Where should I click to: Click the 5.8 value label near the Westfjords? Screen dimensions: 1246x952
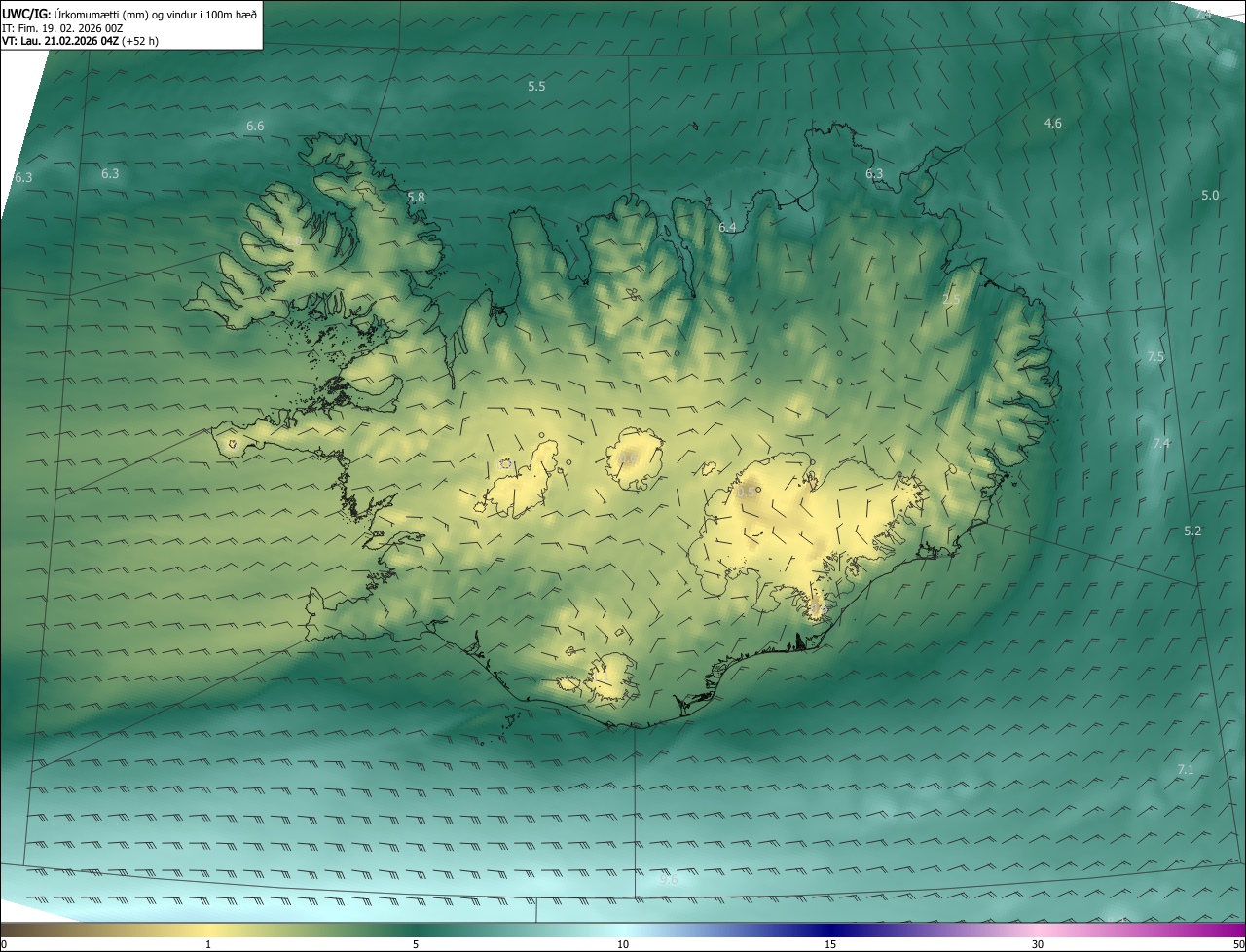[416, 197]
